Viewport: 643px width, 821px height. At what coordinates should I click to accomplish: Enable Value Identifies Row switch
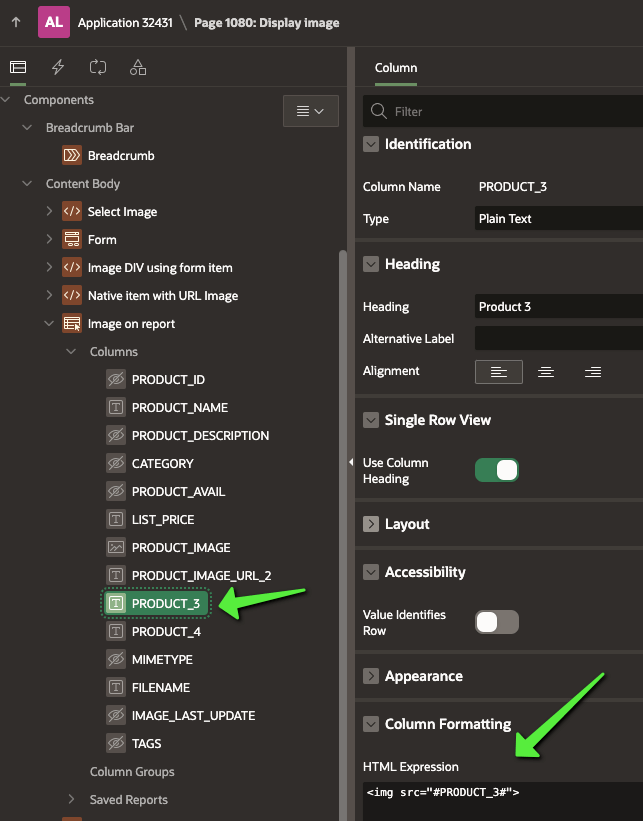[x=496, y=622]
